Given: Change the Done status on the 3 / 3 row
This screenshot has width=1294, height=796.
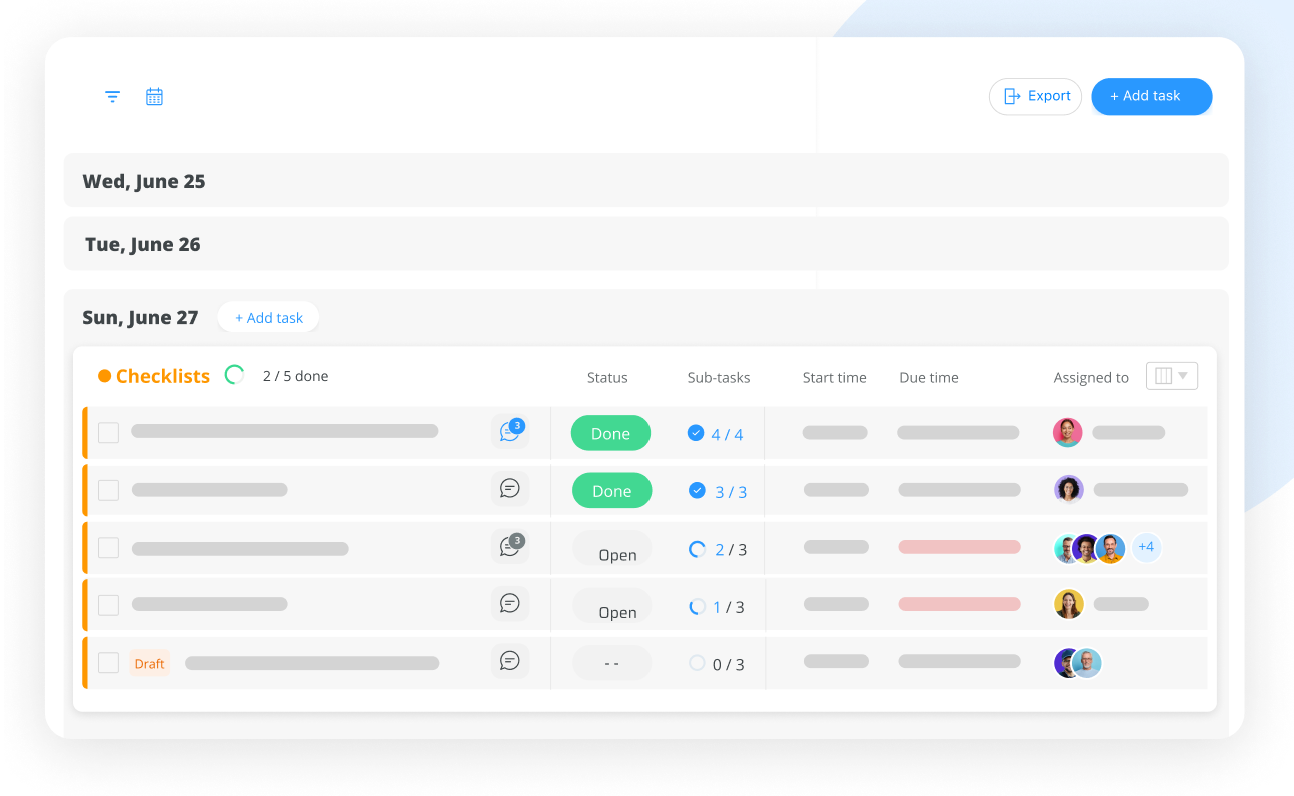Looking at the screenshot, I should 612,491.
